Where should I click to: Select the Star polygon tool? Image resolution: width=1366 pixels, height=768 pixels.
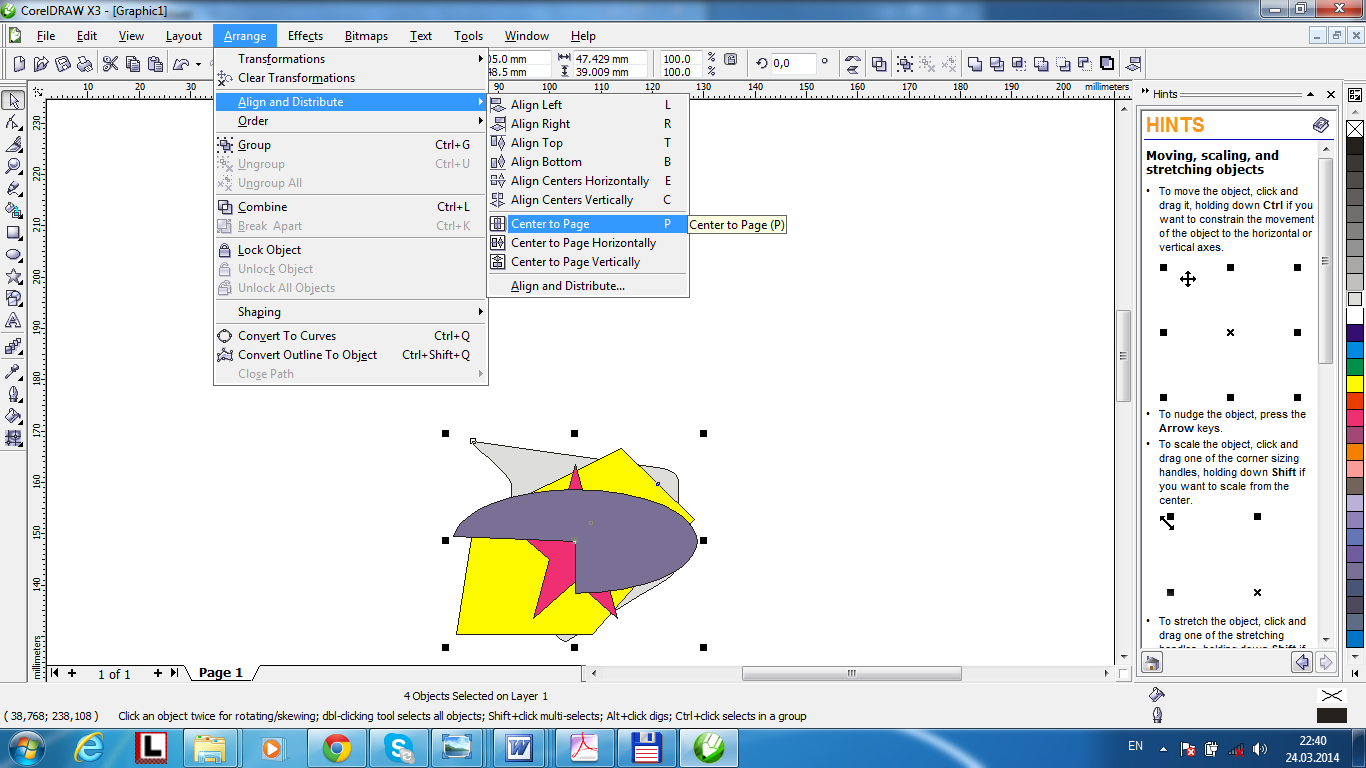[x=13, y=276]
